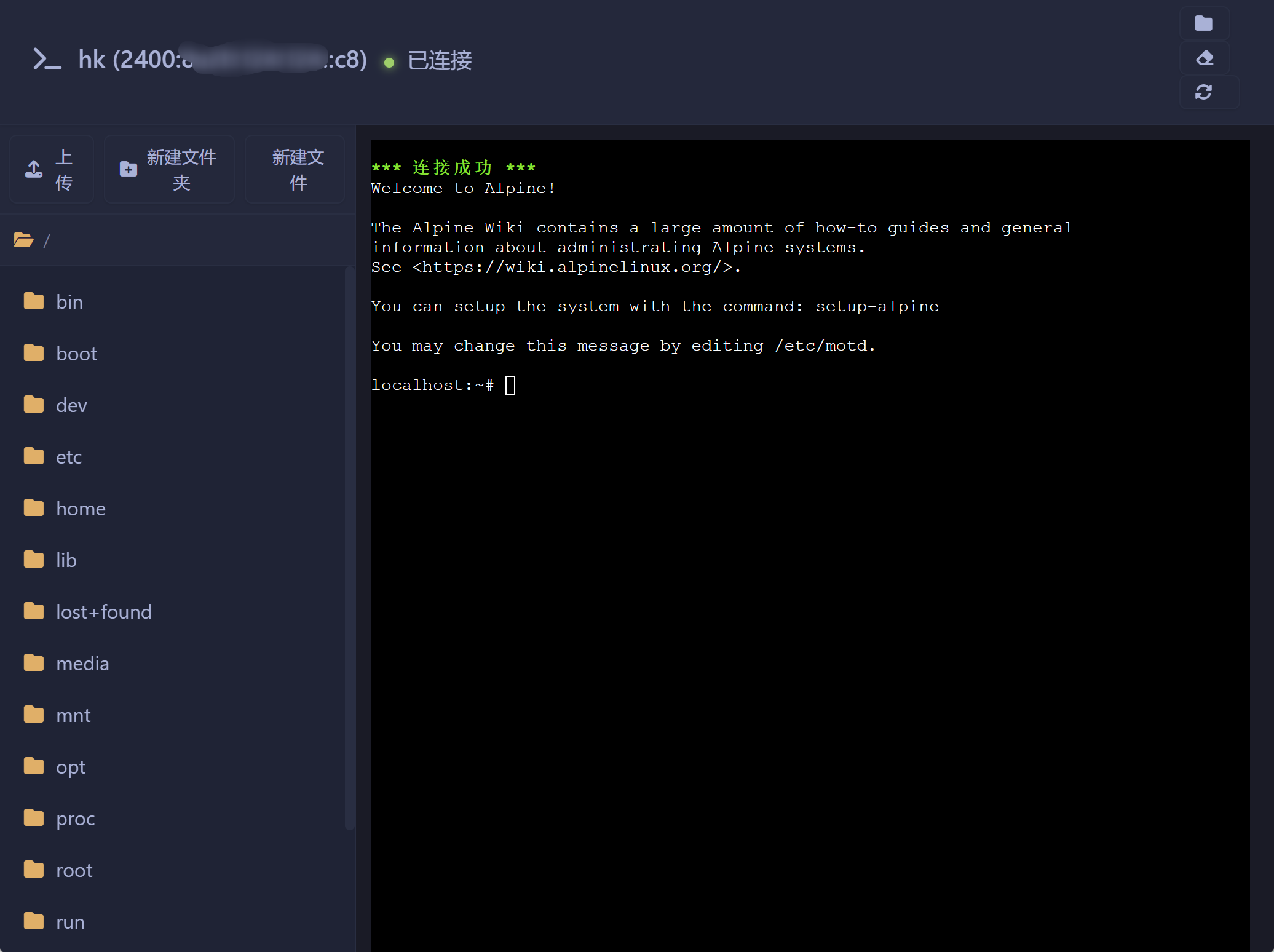This screenshot has width=1274, height=952.
Task: Click the 连接成功 message in the terminal
Action: (x=453, y=167)
